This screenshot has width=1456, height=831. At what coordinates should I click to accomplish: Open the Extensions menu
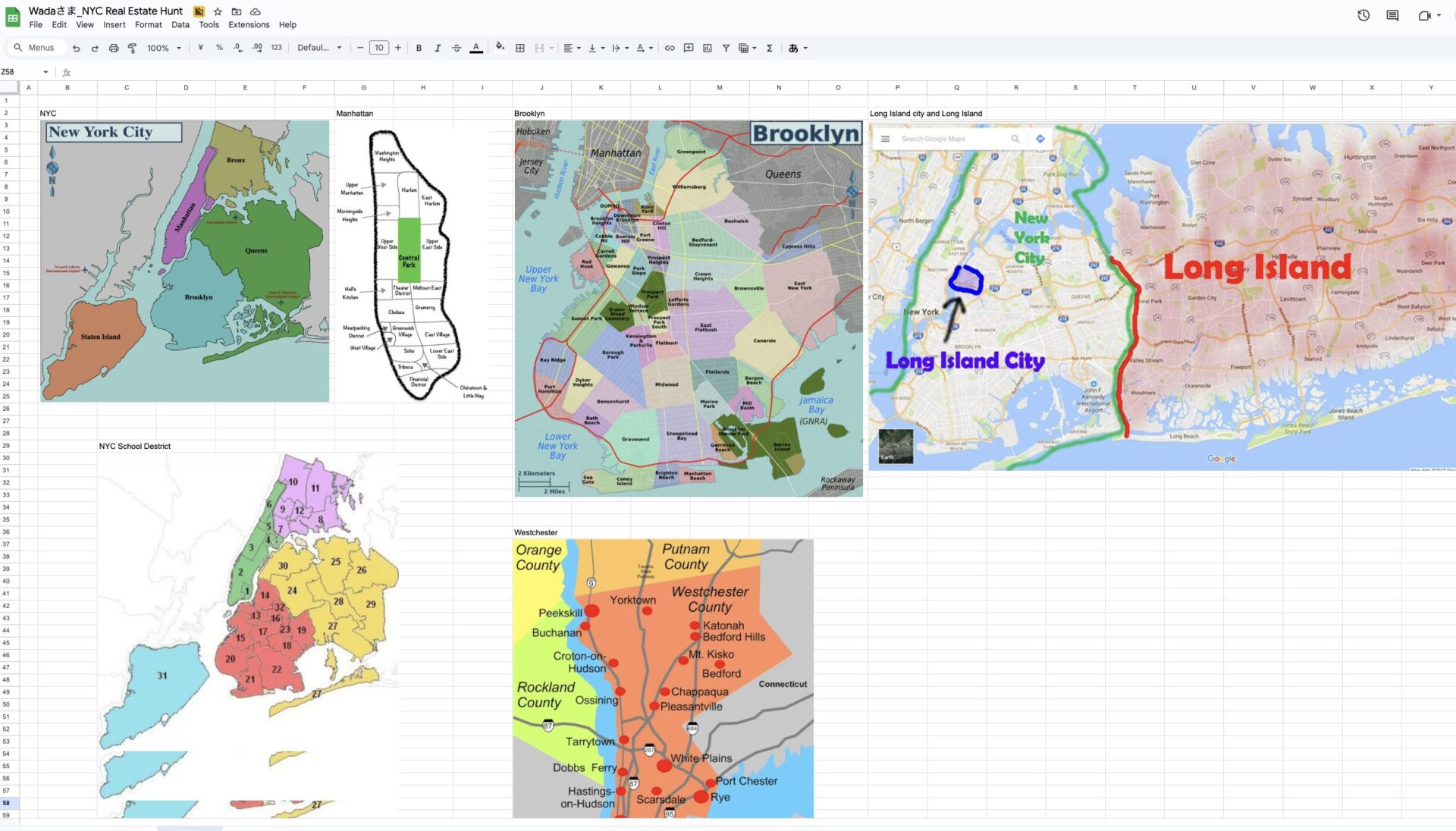click(x=249, y=25)
